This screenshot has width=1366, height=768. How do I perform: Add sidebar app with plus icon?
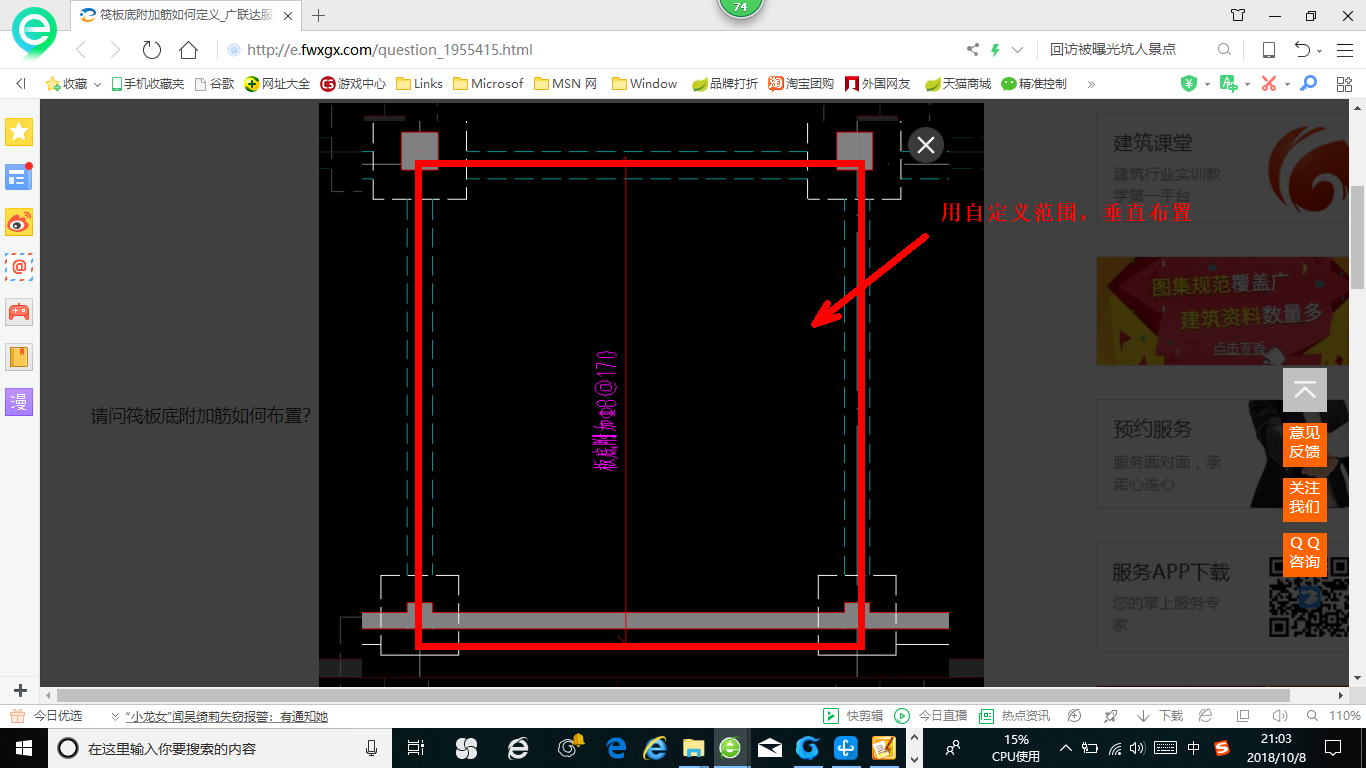(x=20, y=690)
